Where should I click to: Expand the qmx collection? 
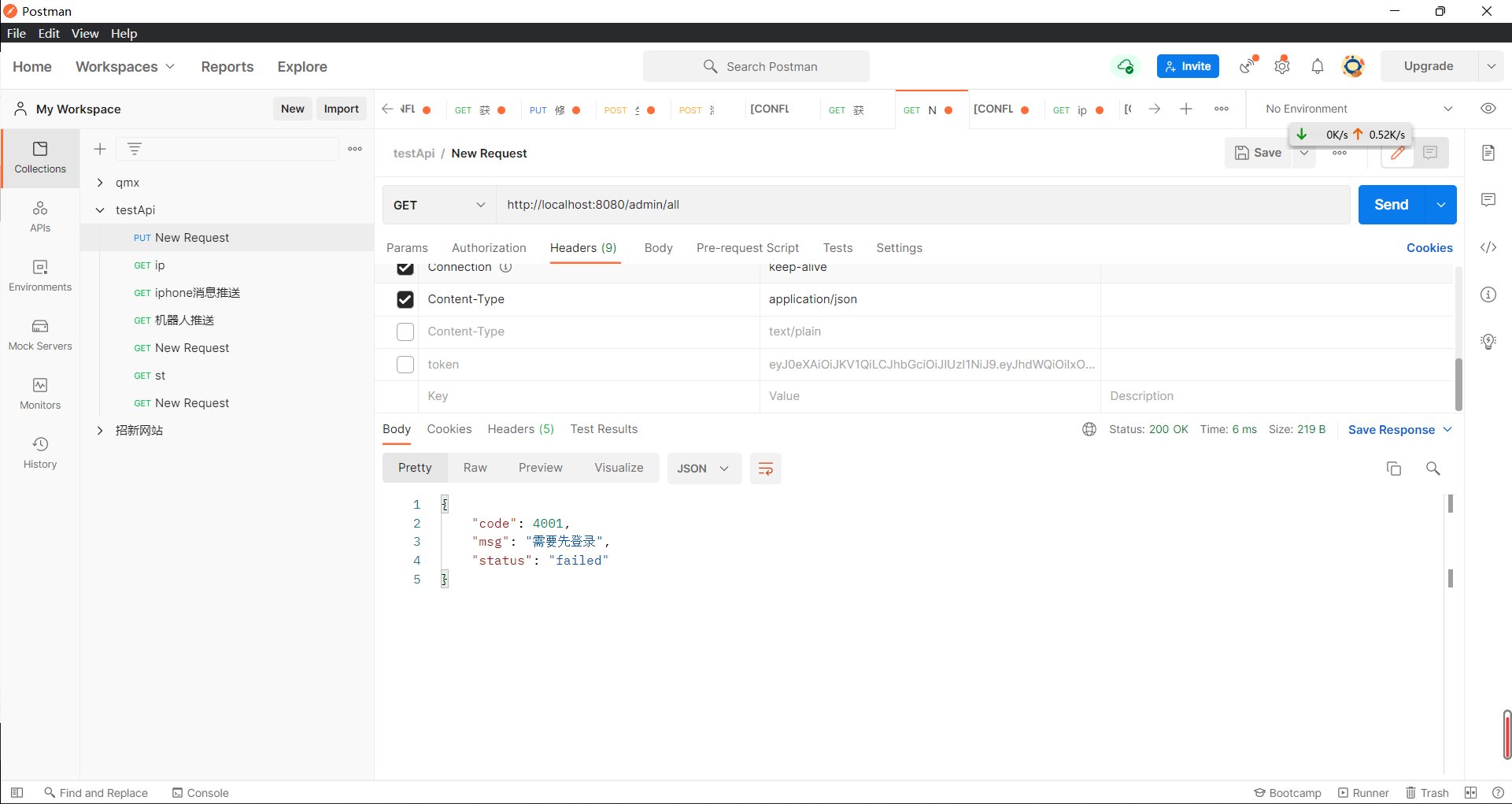(100, 183)
